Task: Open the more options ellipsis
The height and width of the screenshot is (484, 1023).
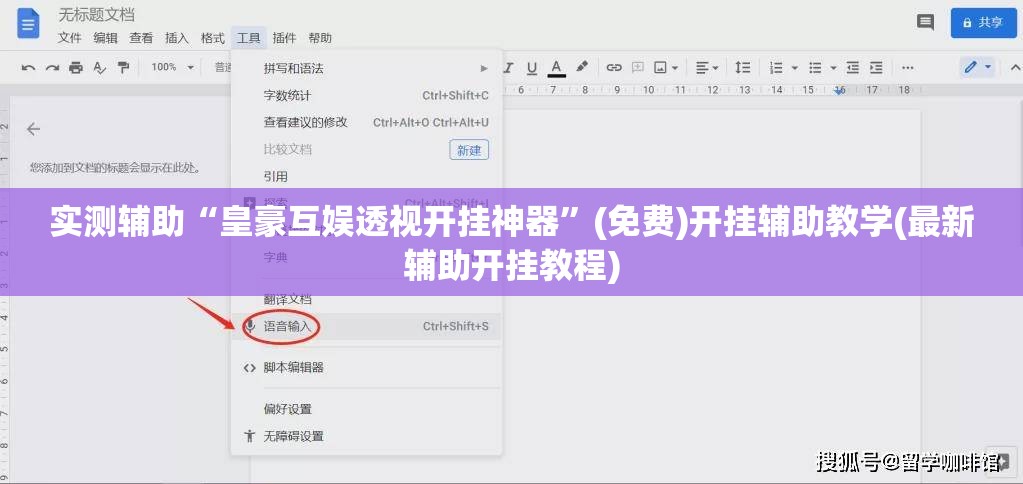Action: pos(908,67)
